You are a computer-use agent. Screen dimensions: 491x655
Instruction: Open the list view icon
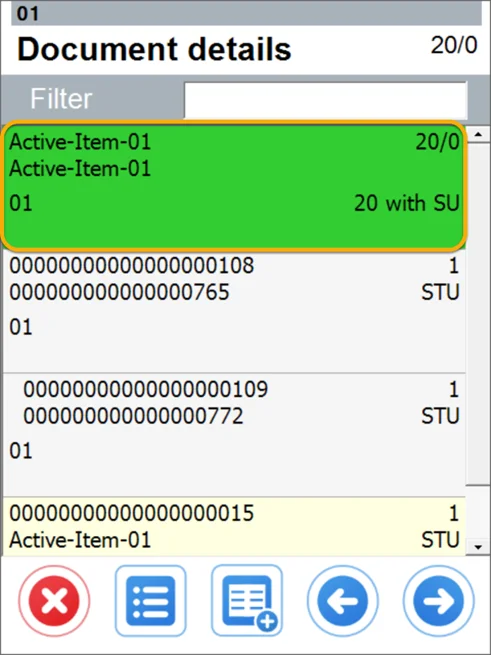coord(150,601)
